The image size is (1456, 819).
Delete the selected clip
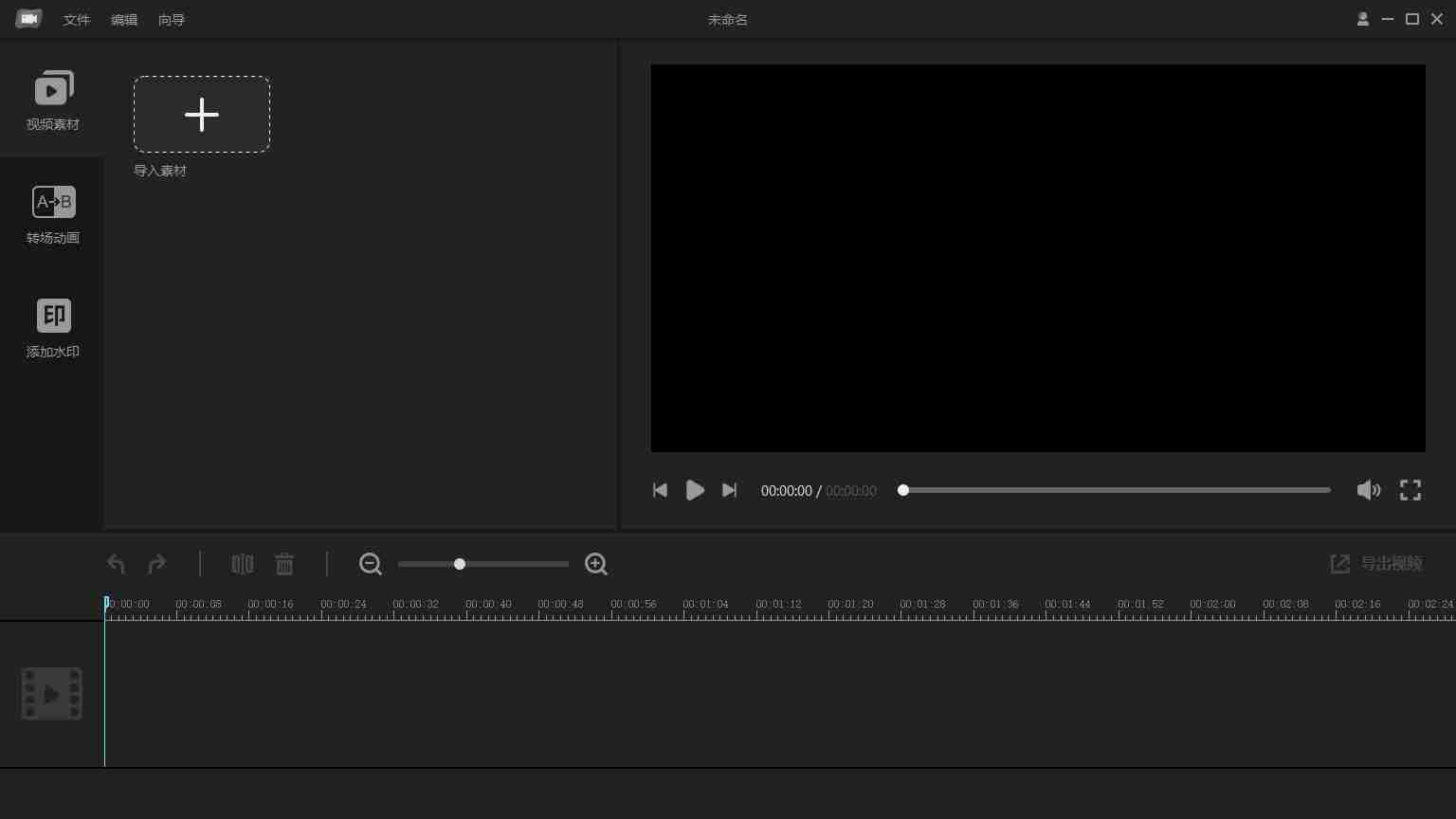284,564
